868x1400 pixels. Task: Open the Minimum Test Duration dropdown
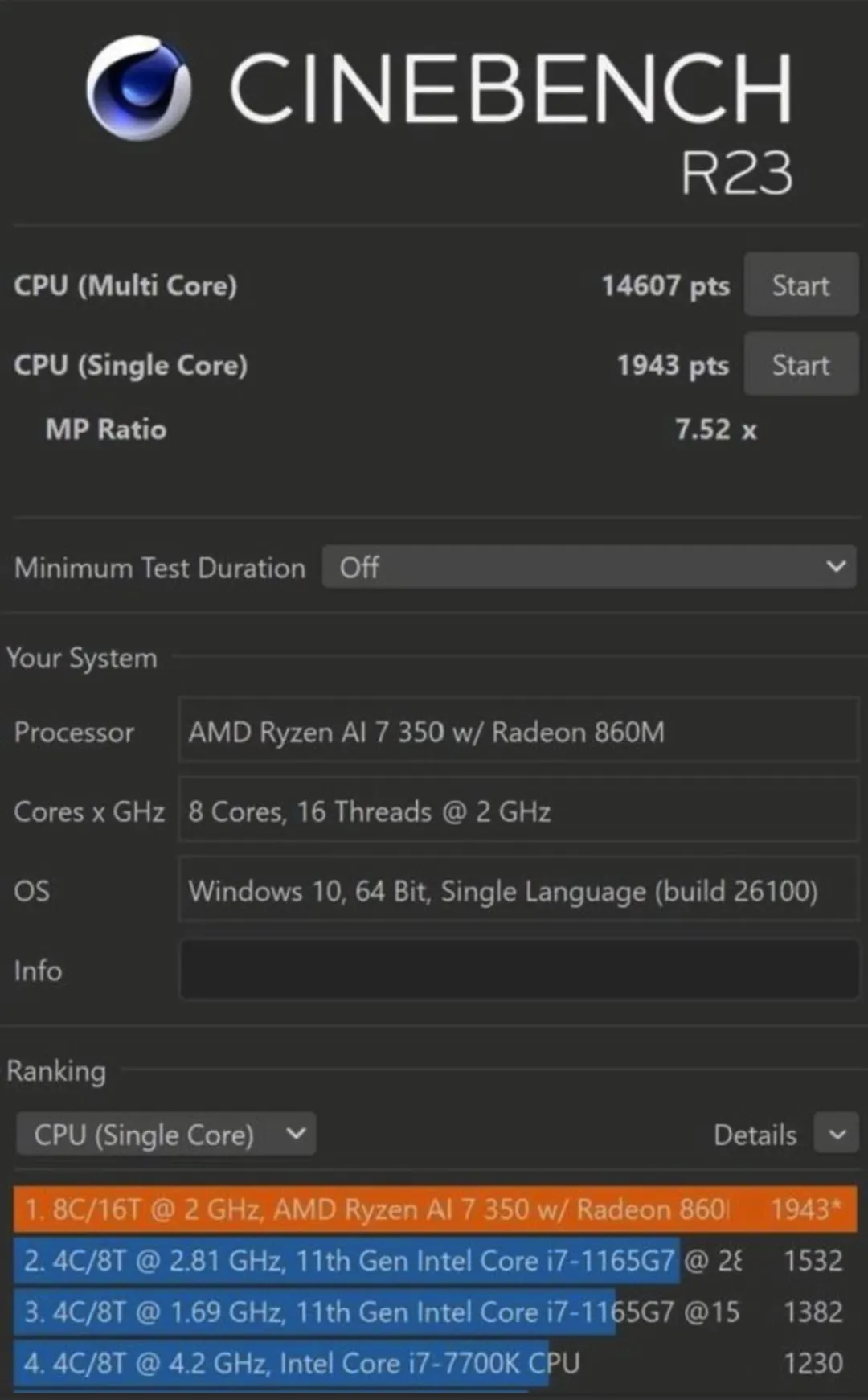coord(589,567)
